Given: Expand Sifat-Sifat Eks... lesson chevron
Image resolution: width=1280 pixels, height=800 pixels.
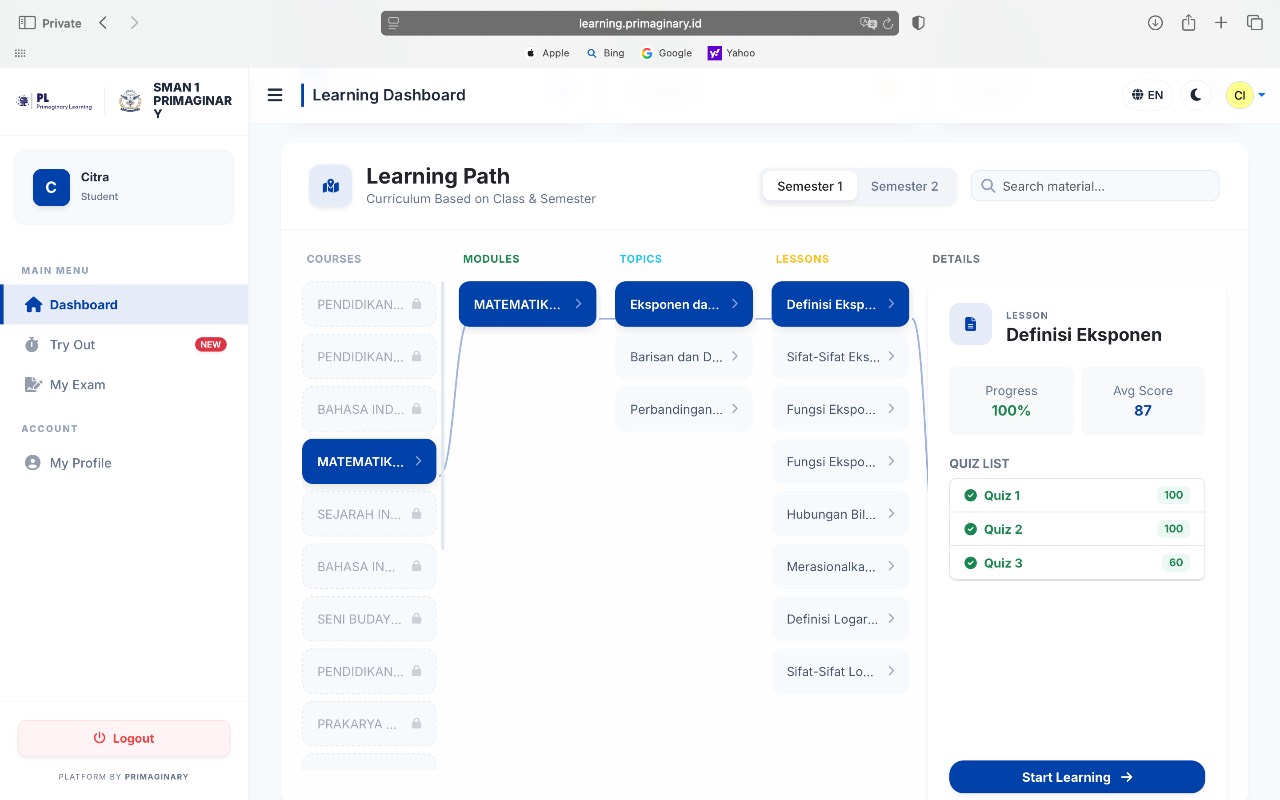Looking at the screenshot, I should pyautogui.click(x=891, y=356).
